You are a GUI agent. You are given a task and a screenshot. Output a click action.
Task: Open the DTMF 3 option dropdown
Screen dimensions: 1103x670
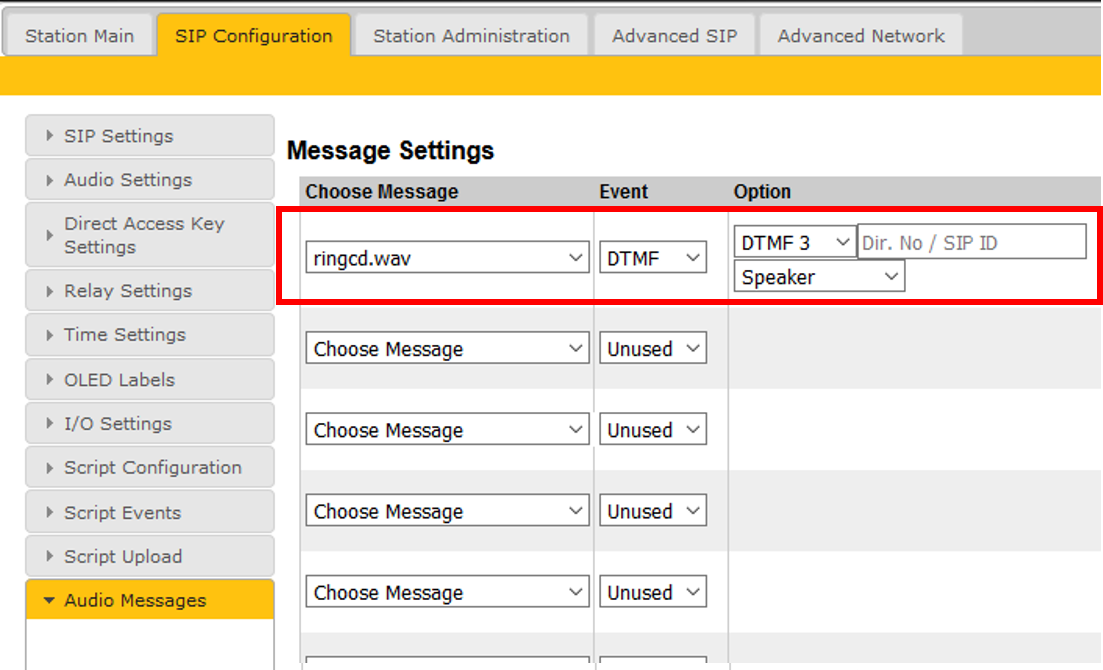click(x=795, y=242)
